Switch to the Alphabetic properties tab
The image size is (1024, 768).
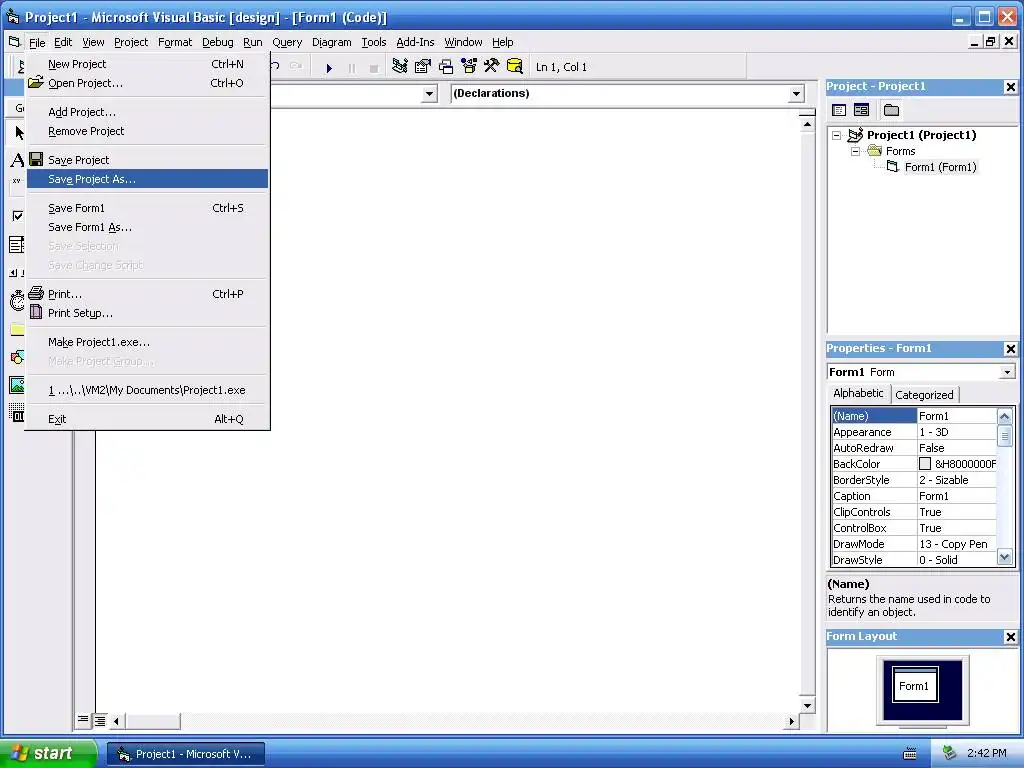tap(858, 393)
